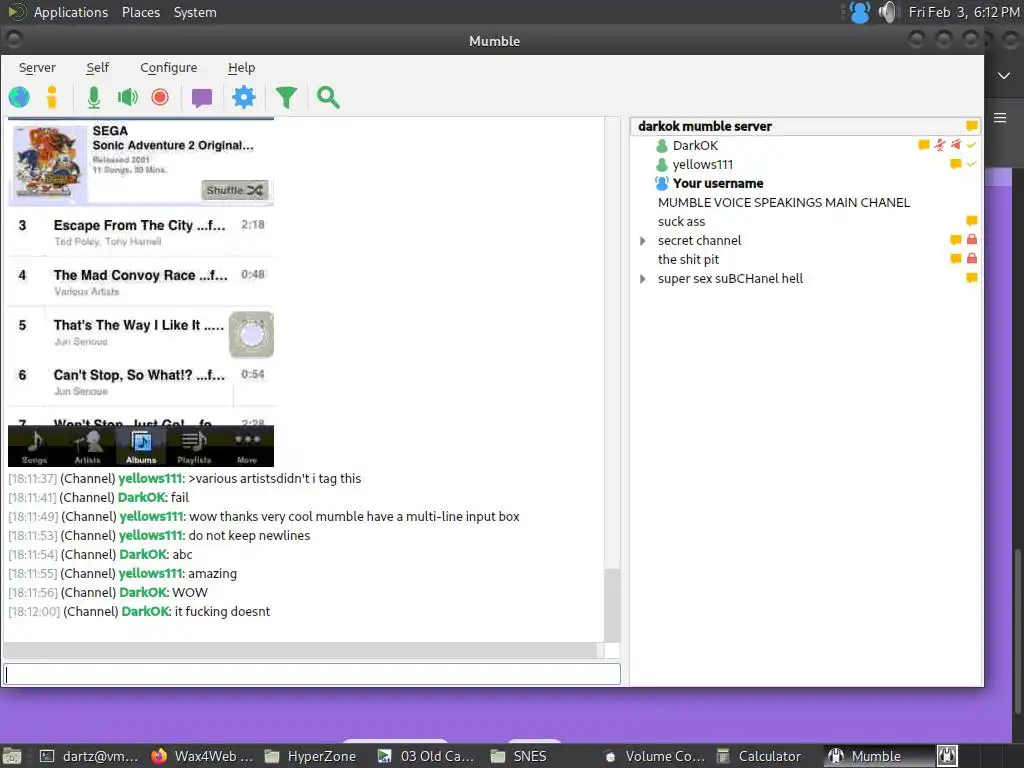Select user DarkOK in channel tree
The image size is (1024, 768).
click(x=695, y=146)
